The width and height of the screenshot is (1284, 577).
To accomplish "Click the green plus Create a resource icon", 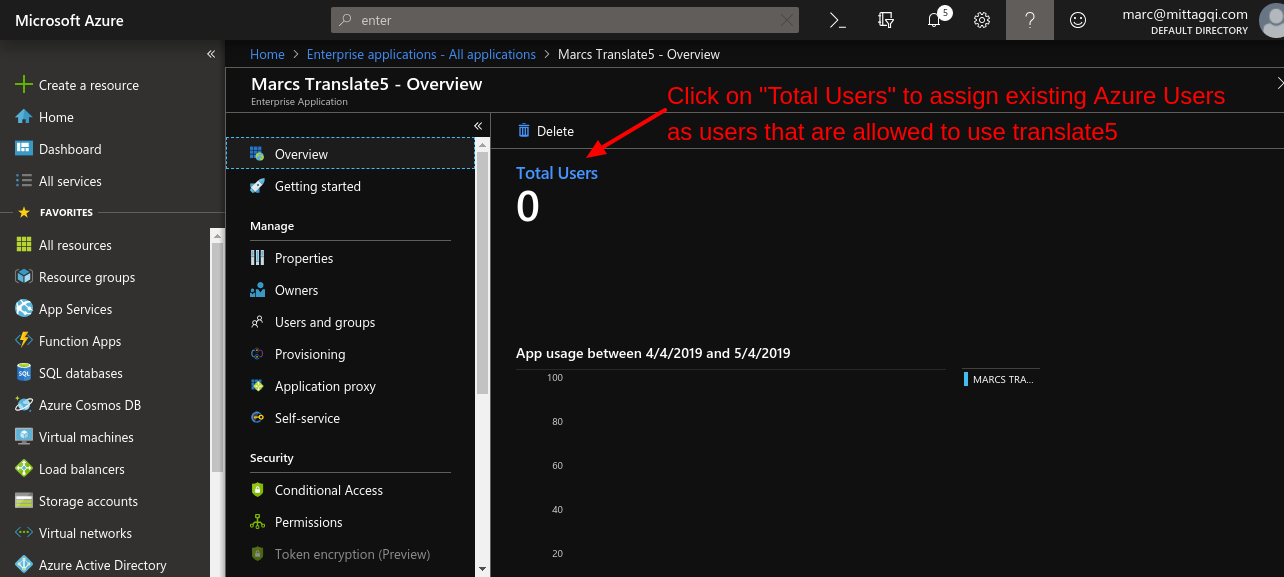I will 24,85.
